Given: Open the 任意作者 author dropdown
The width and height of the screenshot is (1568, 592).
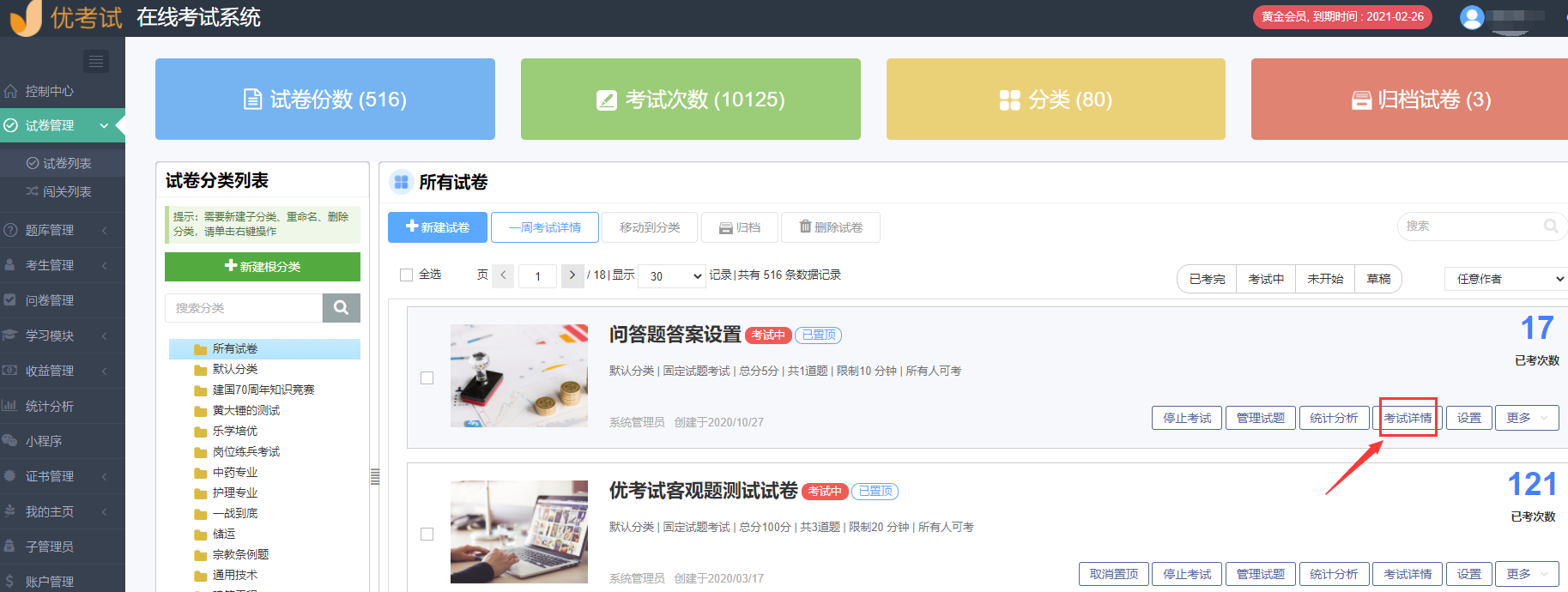Looking at the screenshot, I should pos(1507,279).
